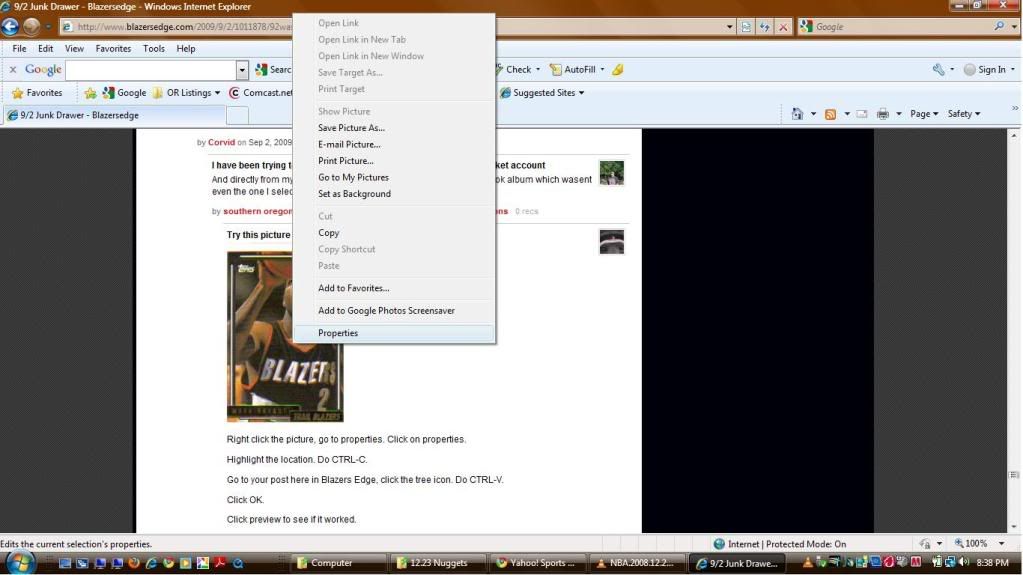
Task: Click the AutoFill toolbar button
Action: tap(573, 69)
